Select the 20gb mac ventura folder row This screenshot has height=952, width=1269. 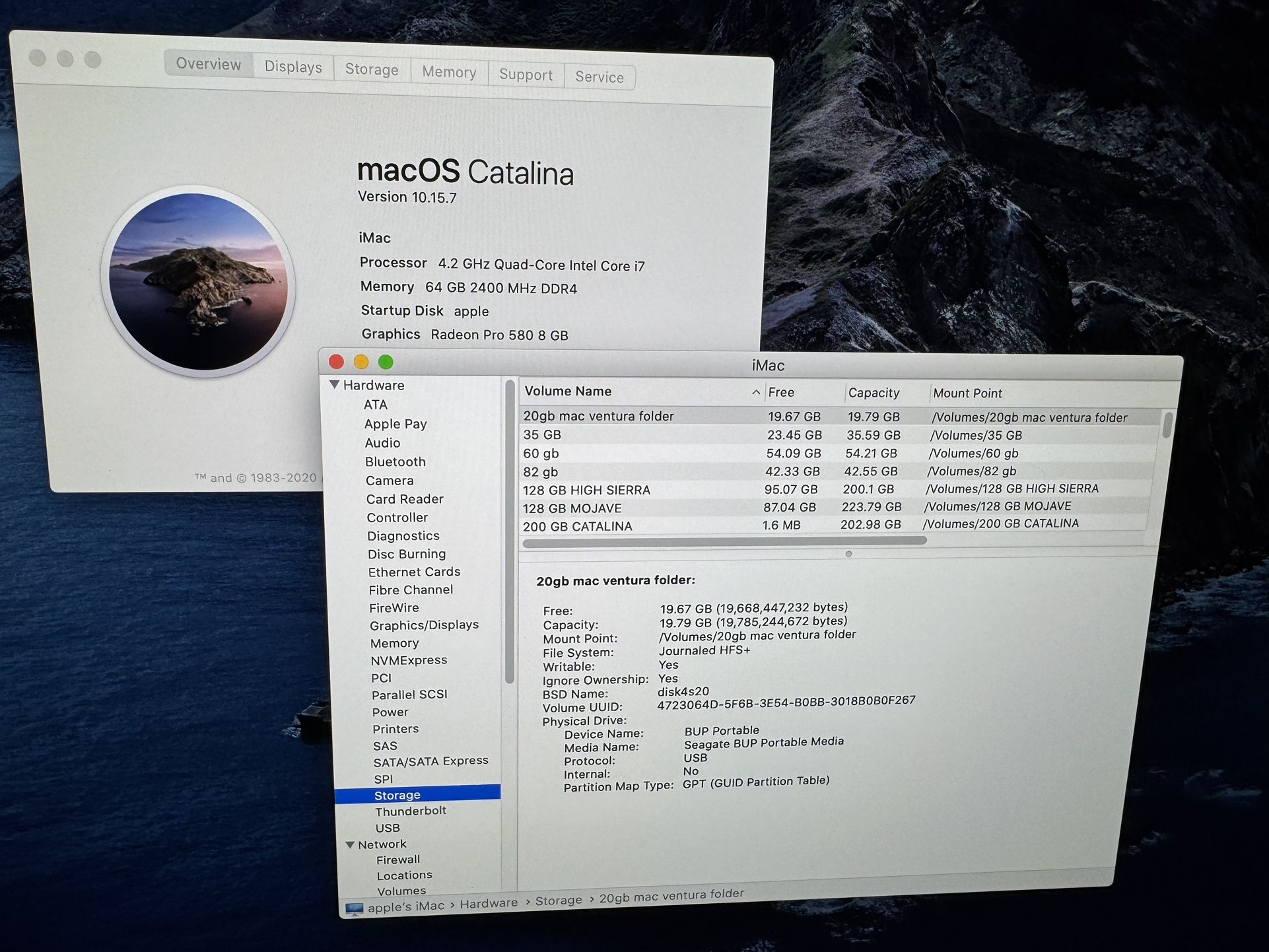pos(840,417)
